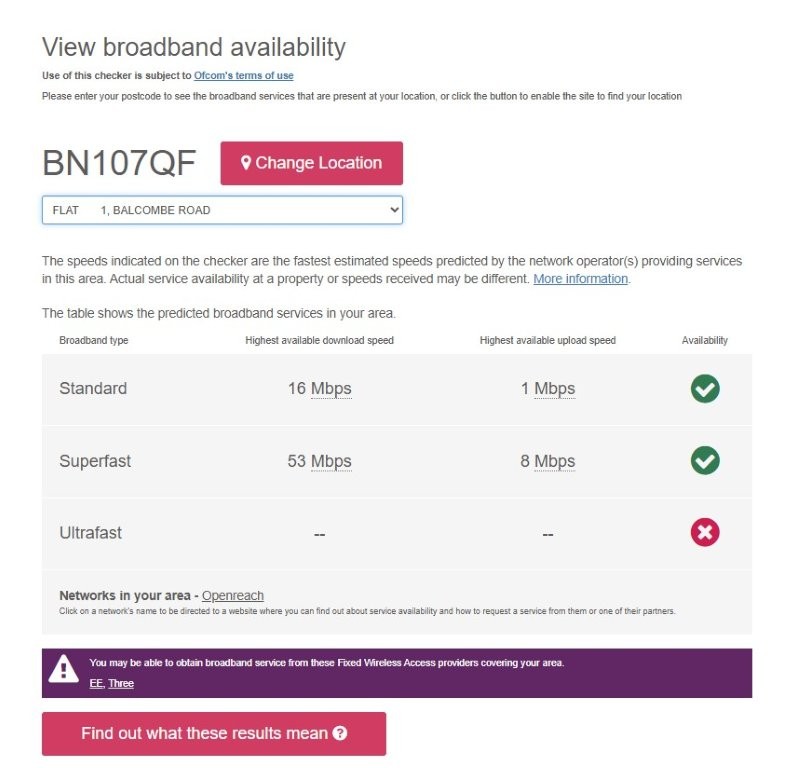Viewport: 787px width, 768px height.
Task: Click the Ultrafast broadband type row label
Action: (90, 533)
